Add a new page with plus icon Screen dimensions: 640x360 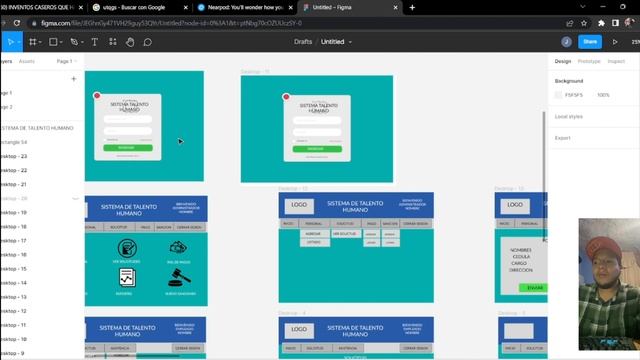(x=73, y=79)
